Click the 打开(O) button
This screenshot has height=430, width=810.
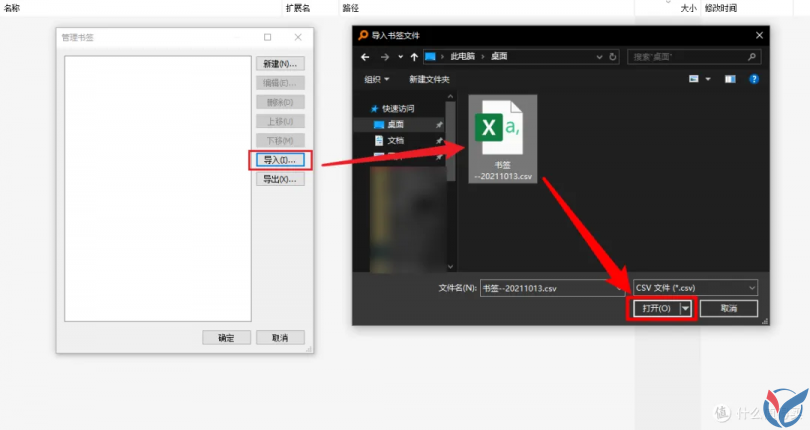(x=656, y=309)
